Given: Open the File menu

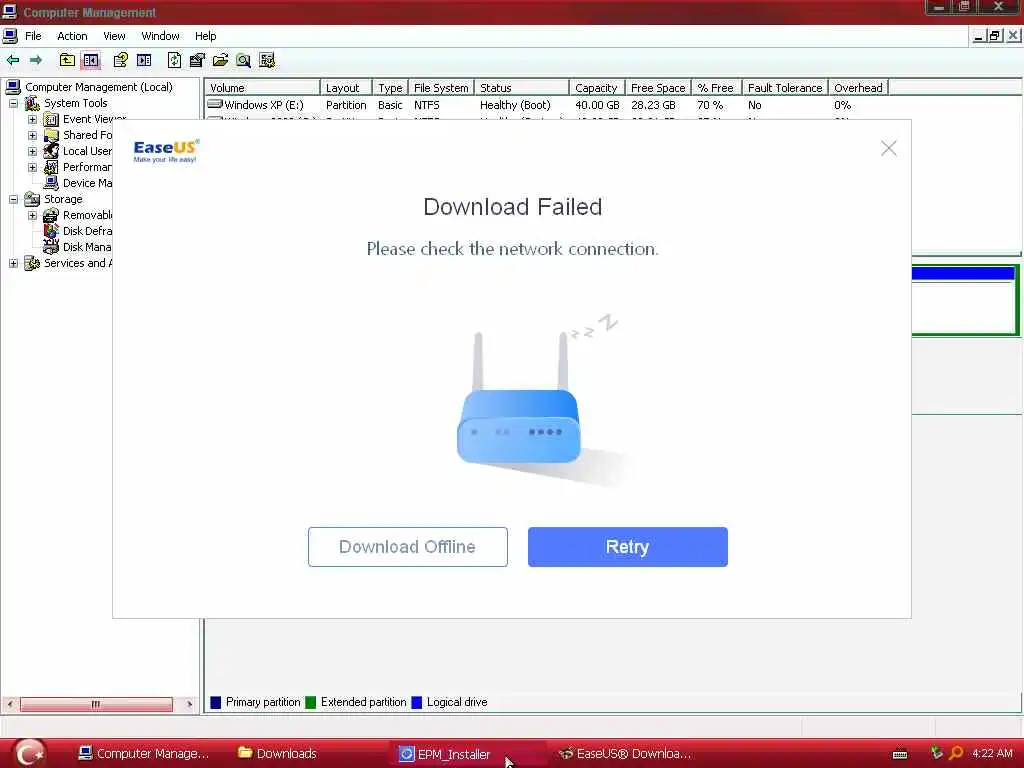Looking at the screenshot, I should pyautogui.click(x=33, y=36).
